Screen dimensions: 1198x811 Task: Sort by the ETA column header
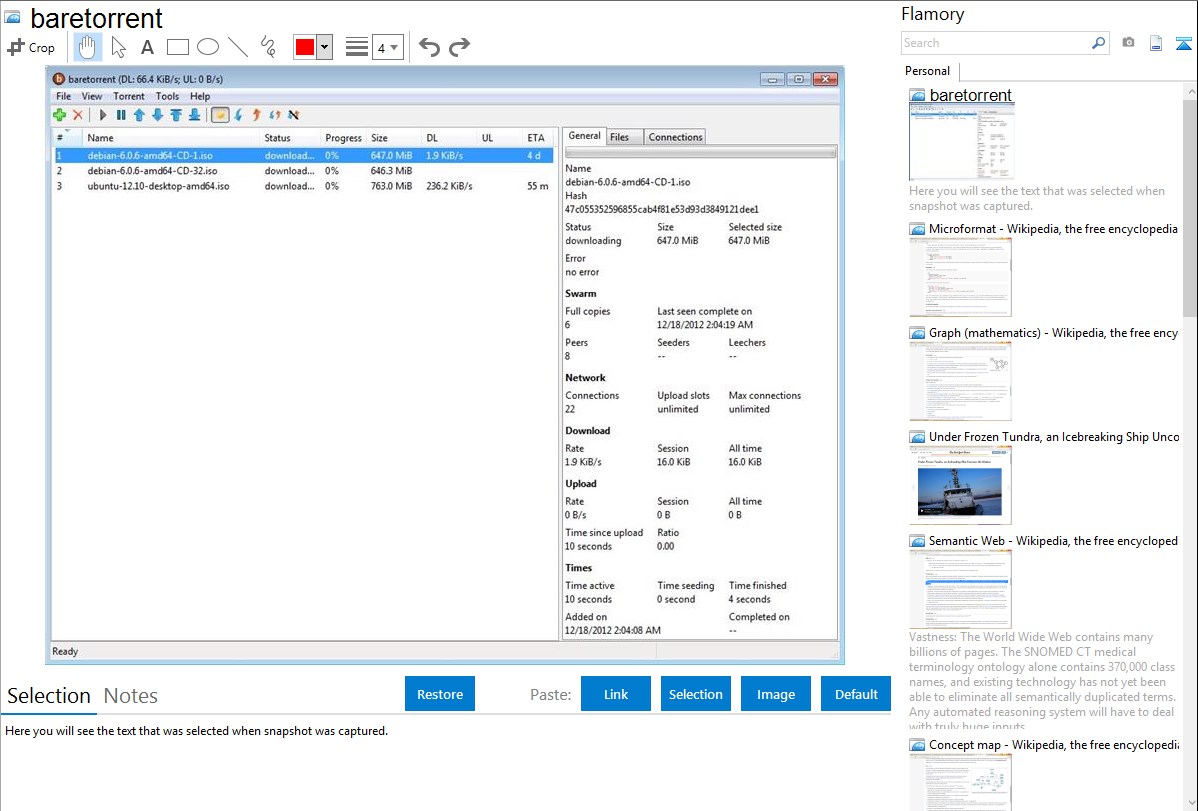point(536,138)
